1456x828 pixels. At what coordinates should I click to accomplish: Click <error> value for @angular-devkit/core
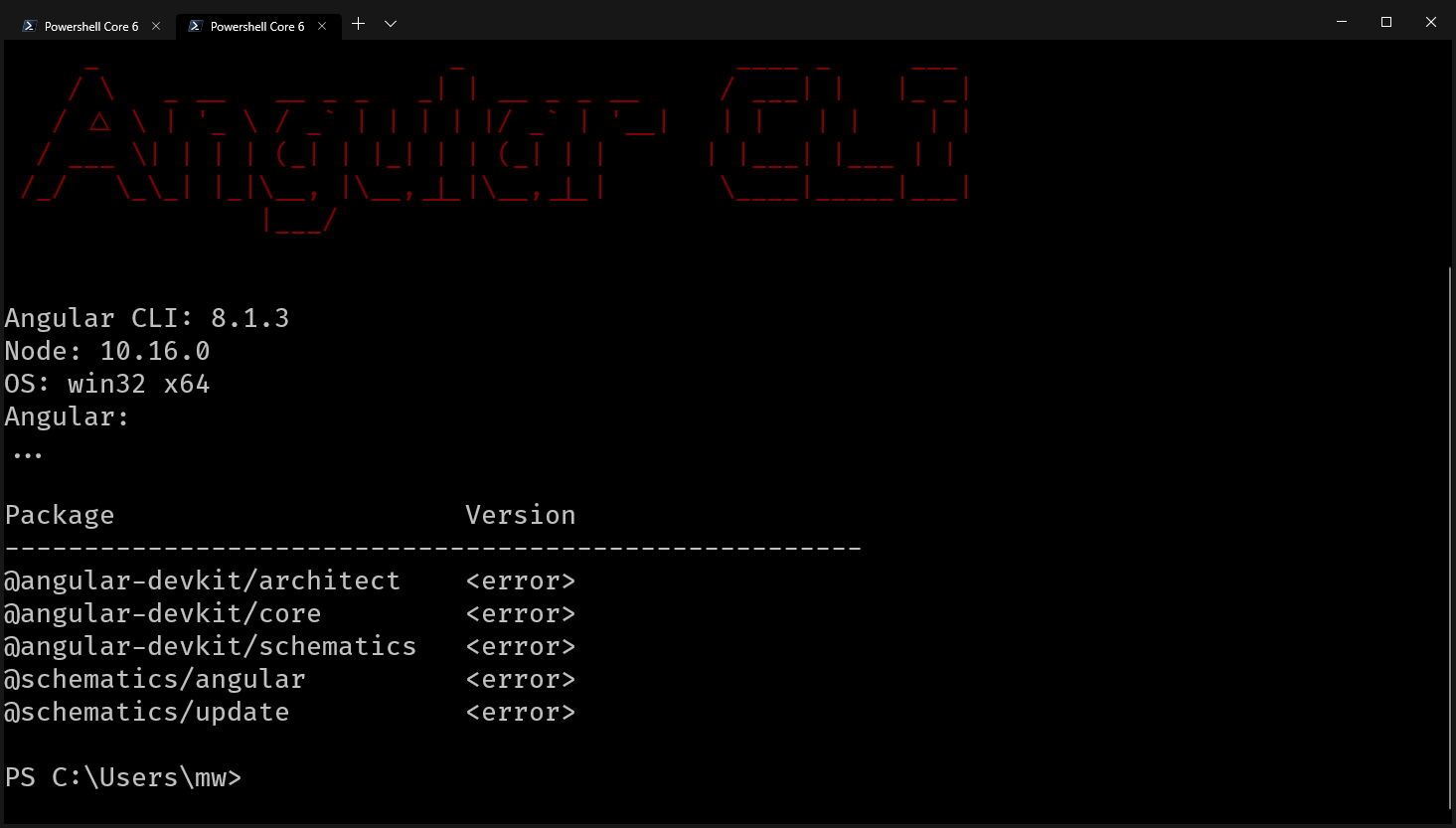(x=521, y=613)
